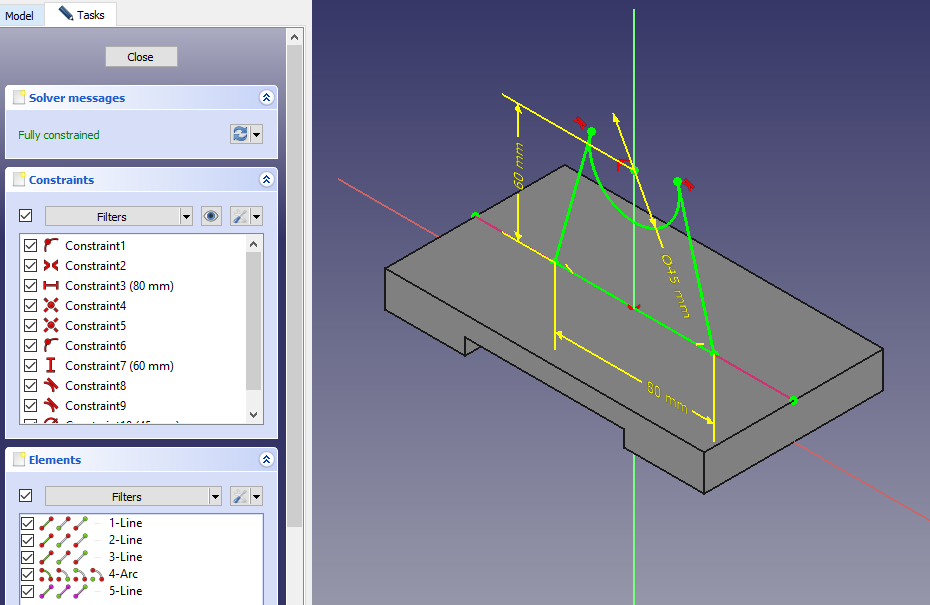Select Constraint3 horizontal distance icon
930x605 pixels.
[52, 286]
